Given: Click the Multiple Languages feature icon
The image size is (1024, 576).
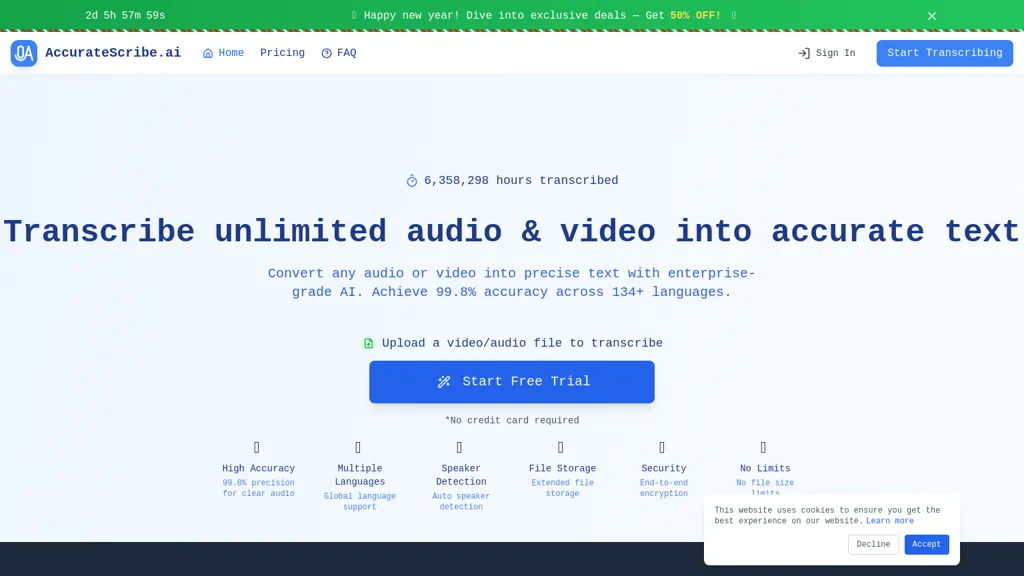Looking at the screenshot, I should click(x=358, y=447).
